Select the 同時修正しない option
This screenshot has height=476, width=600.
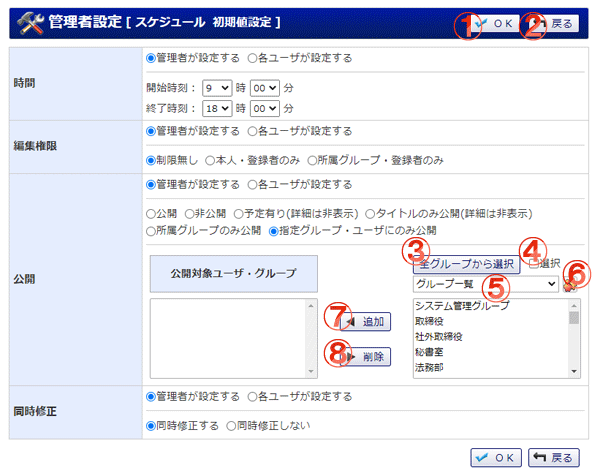tap(231, 426)
